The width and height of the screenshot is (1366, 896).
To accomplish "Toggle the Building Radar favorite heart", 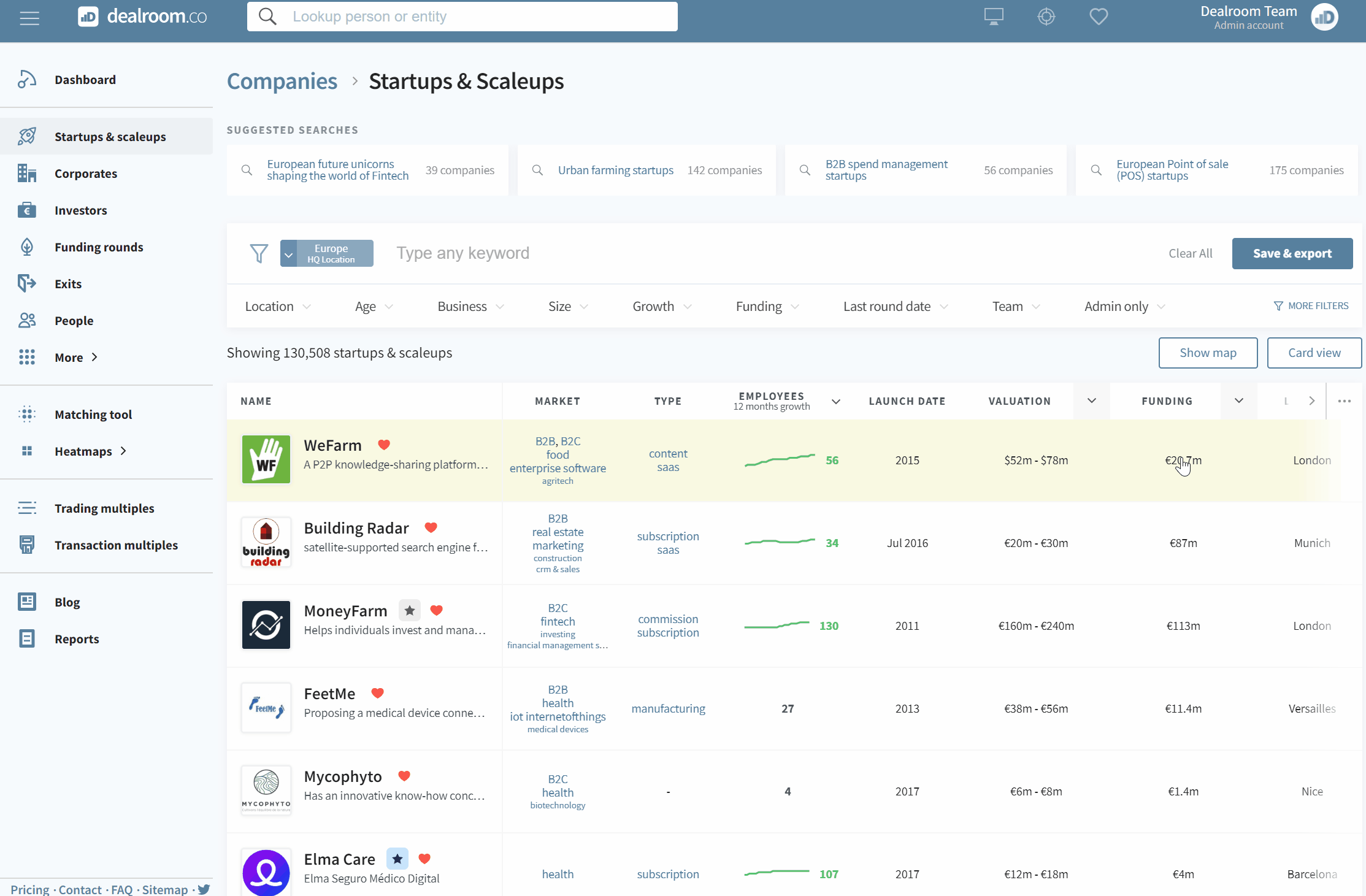I will [431, 527].
